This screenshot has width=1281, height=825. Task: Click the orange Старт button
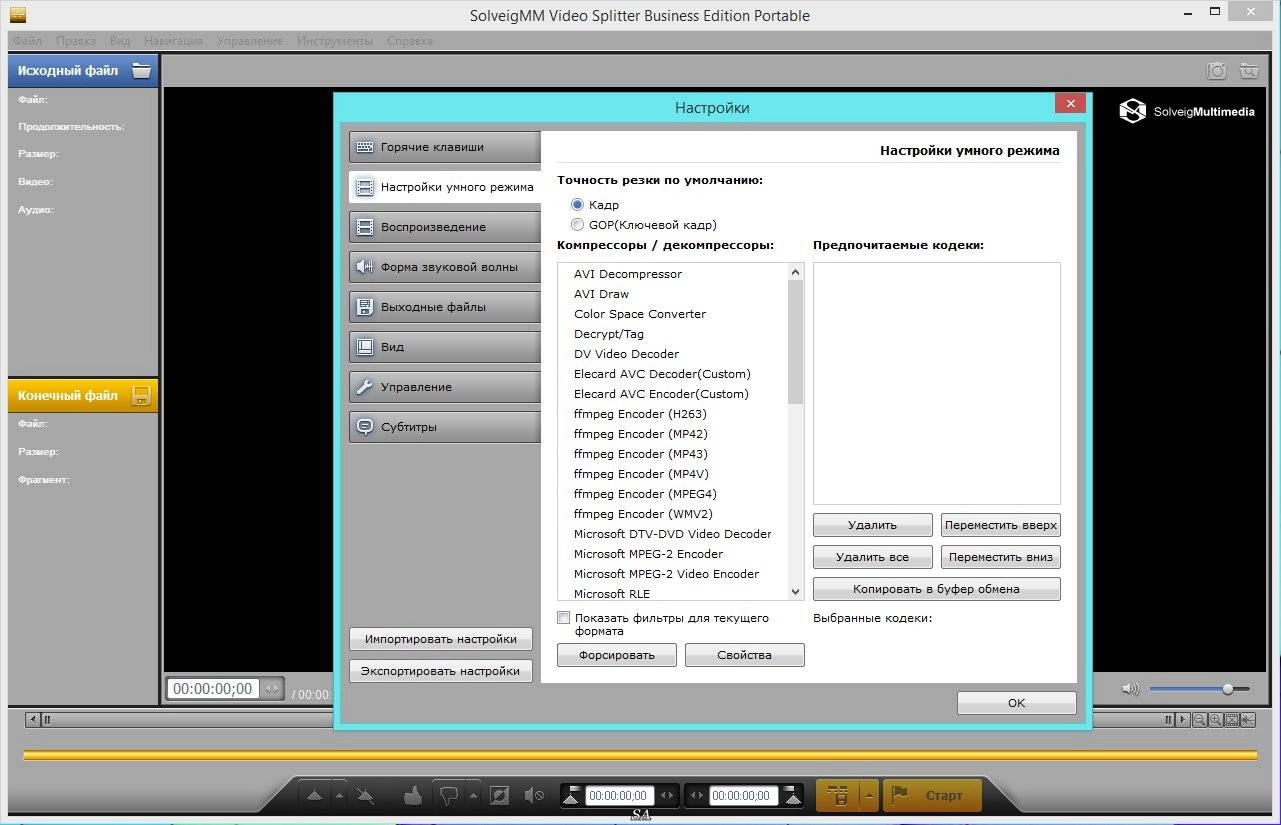pos(932,796)
